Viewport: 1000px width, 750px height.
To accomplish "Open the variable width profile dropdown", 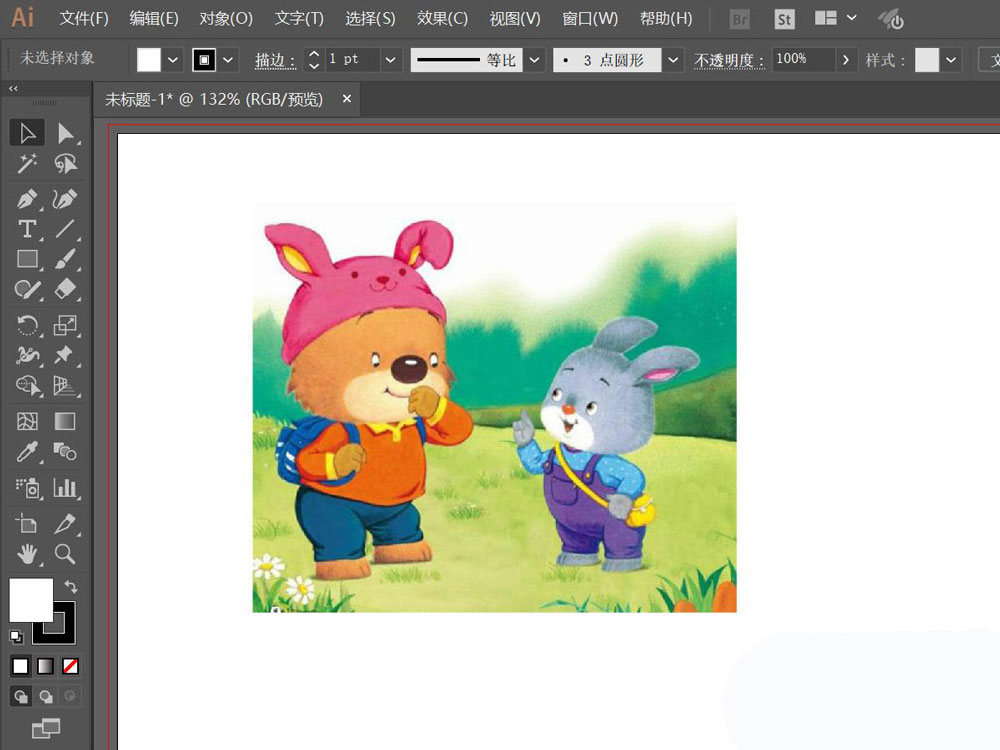I will pos(534,60).
